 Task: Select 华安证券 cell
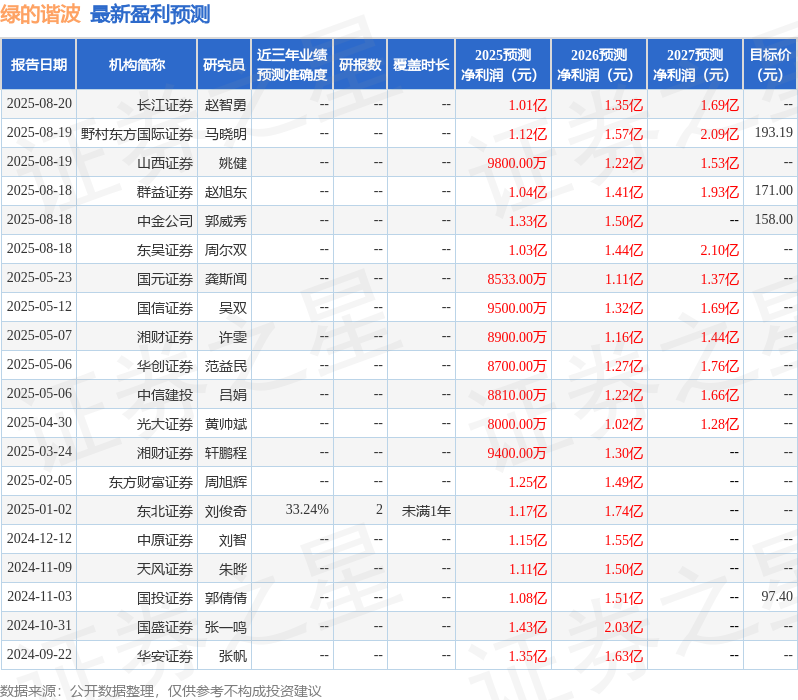coord(165,657)
